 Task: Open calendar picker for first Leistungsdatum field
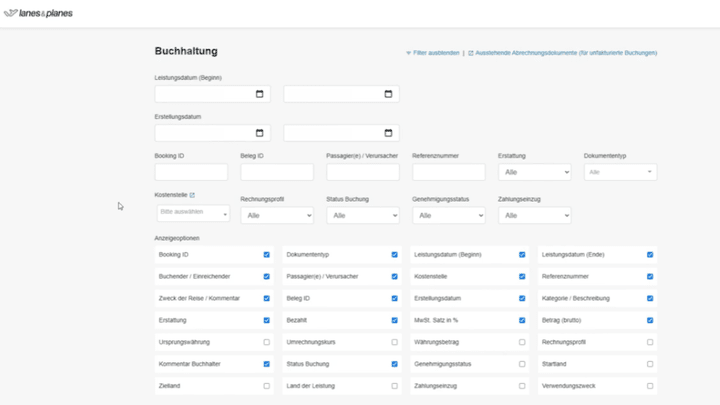coord(260,94)
